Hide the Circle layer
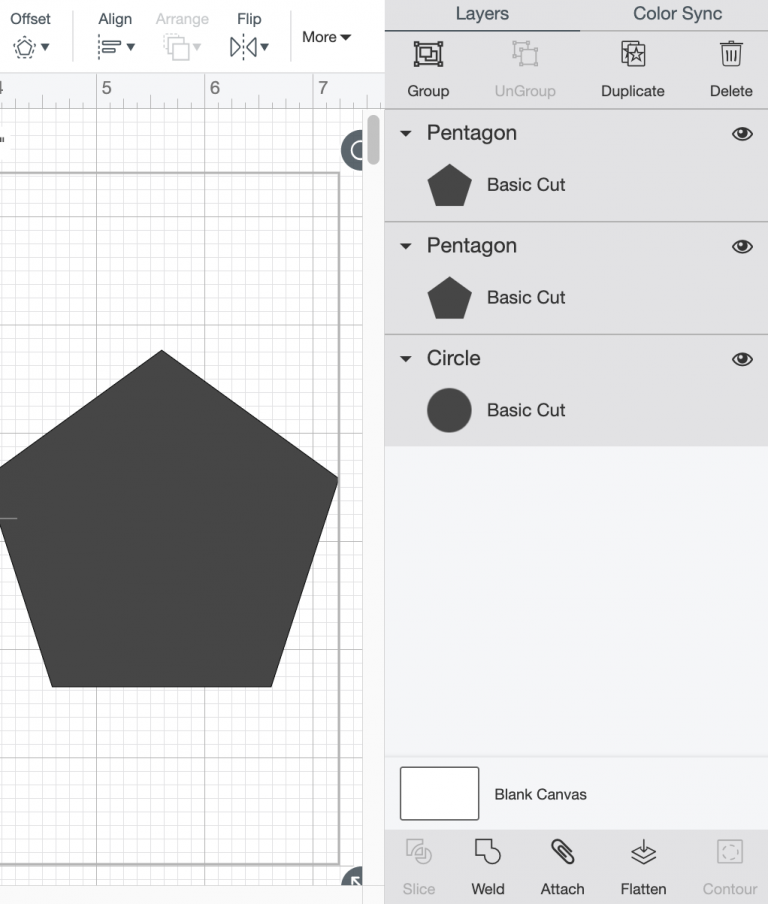 pyautogui.click(x=742, y=359)
